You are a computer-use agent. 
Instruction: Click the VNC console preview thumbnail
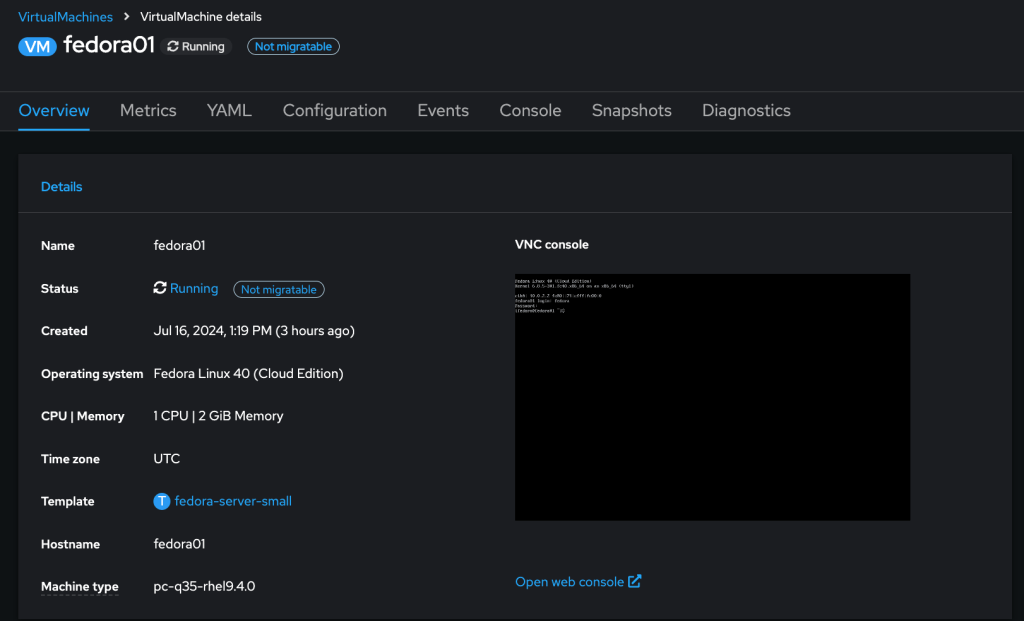pyautogui.click(x=712, y=397)
